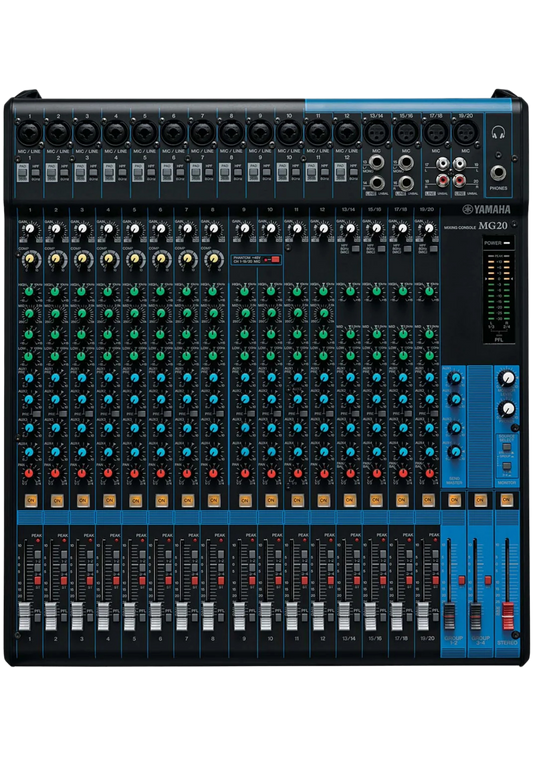Click the channel 3 AUX1 blue knob
Viewport: 533px width, 759px height.
81,378
